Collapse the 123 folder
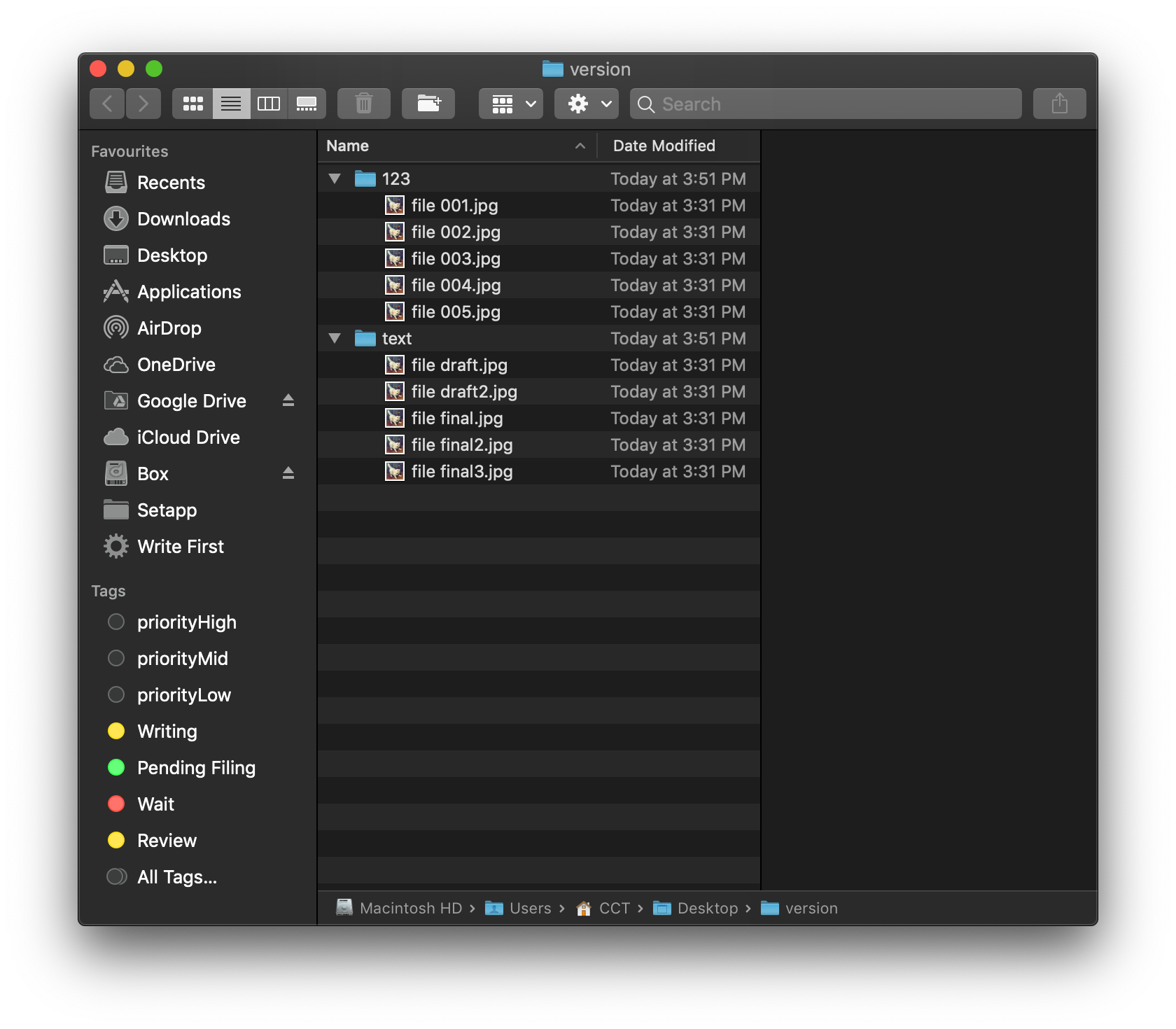 click(335, 178)
